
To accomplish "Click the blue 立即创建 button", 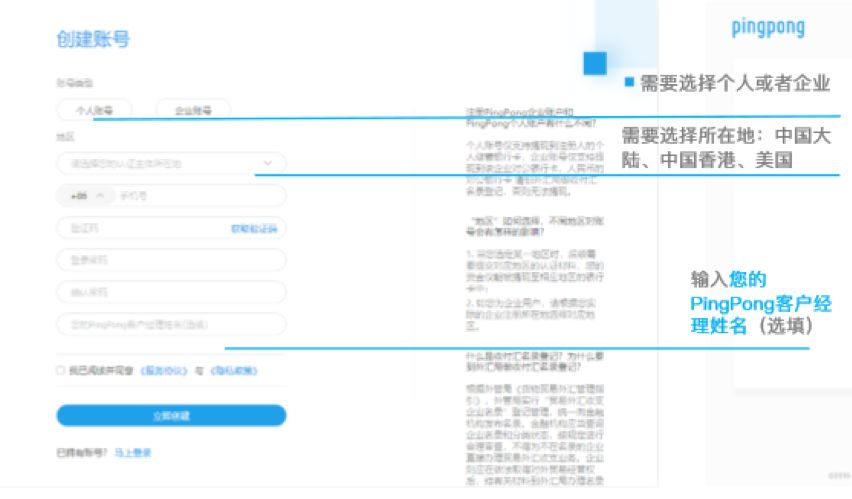I will coord(171,415).
